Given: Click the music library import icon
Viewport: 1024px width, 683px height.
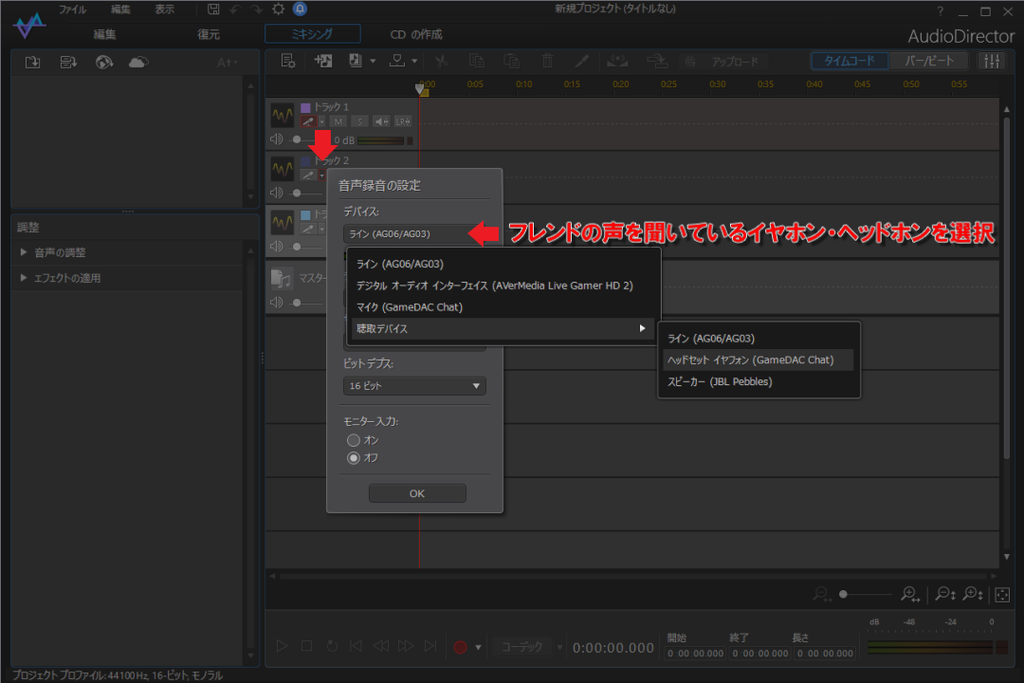Looking at the screenshot, I should pyautogui.click(x=355, y=61).
